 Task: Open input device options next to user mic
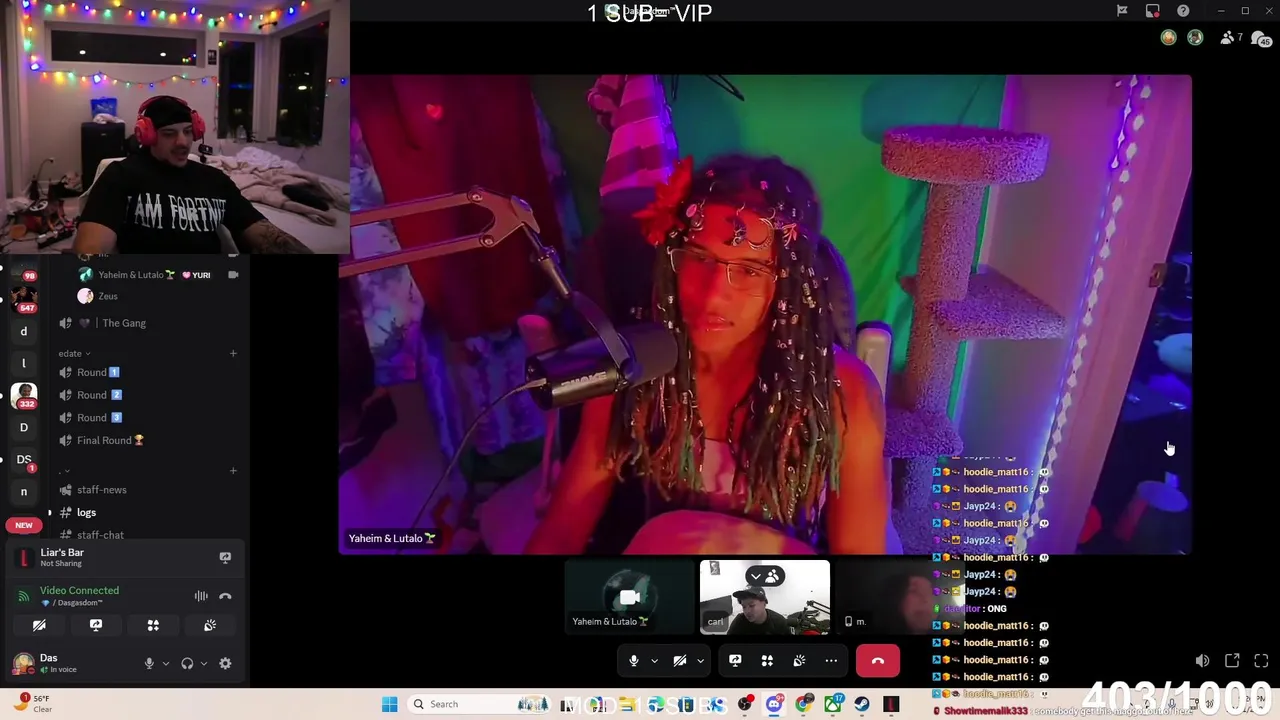click(x=165, y=663)
